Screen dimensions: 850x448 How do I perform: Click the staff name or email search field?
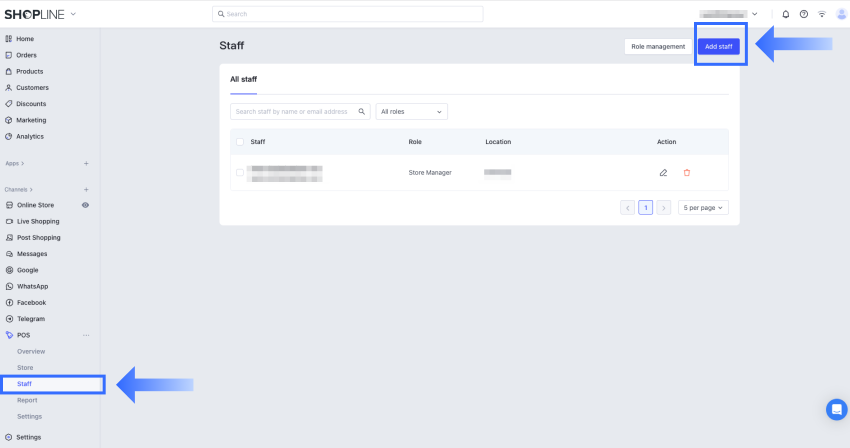[x=295, y=112]
